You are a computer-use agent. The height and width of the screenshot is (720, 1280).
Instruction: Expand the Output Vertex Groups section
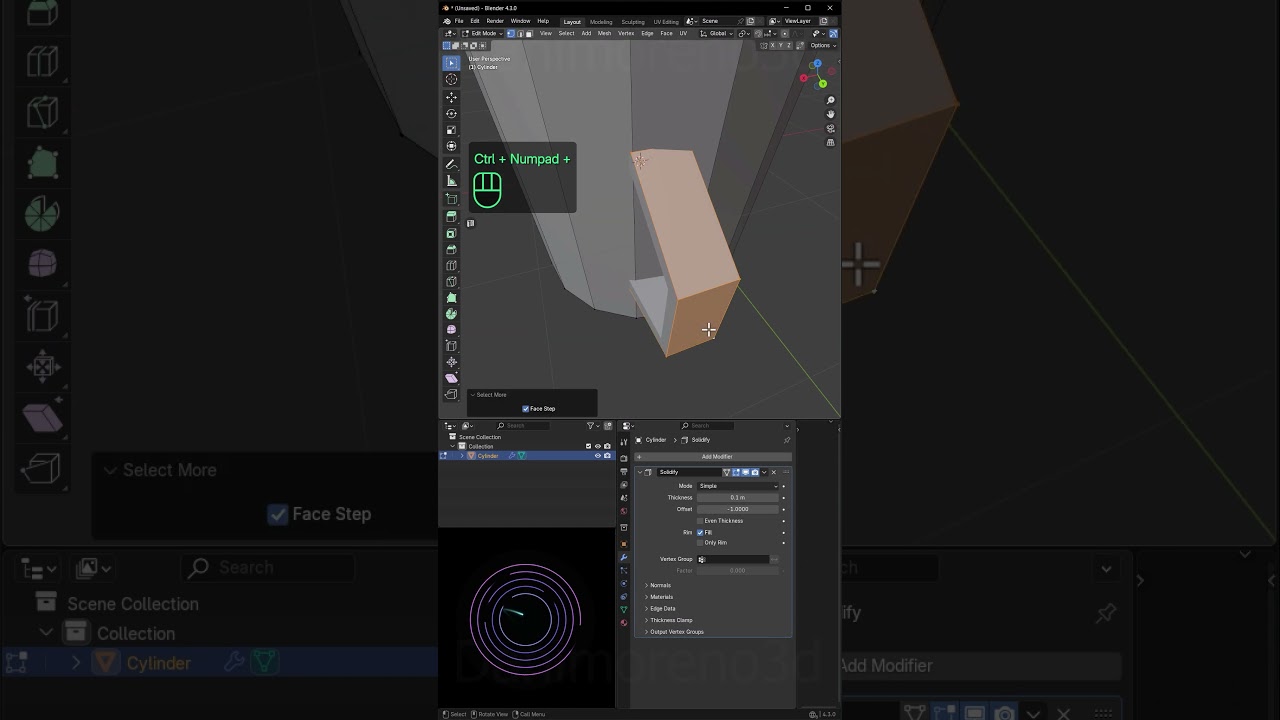pyautogui.click(x=676, y=632)
